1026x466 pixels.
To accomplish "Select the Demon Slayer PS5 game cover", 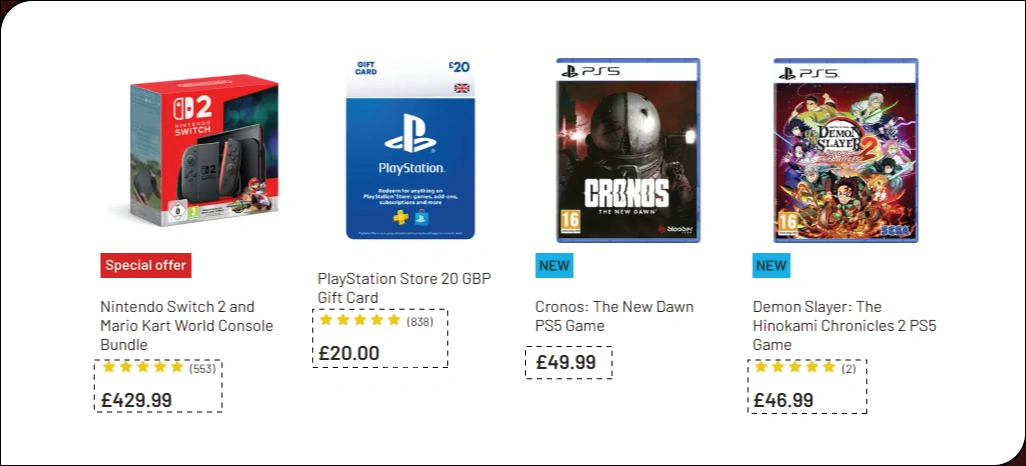I will click(845, 150).
